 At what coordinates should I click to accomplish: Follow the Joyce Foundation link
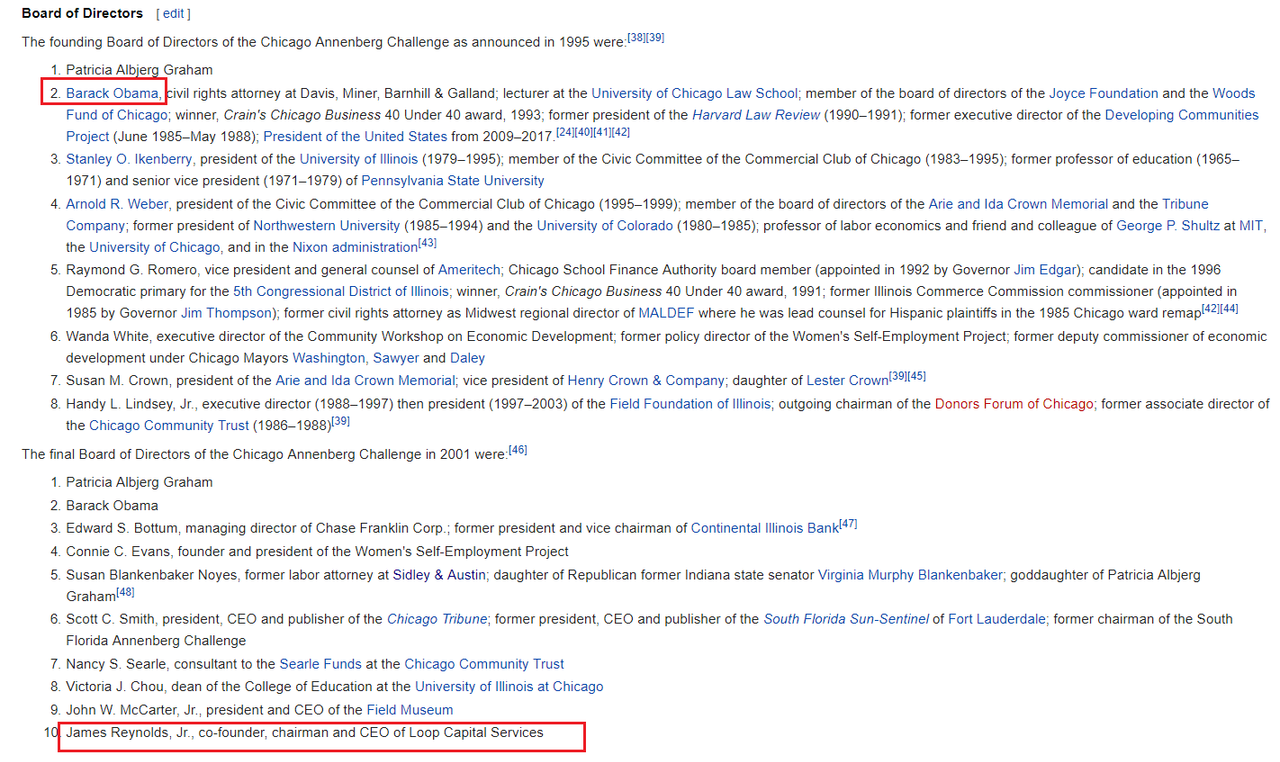click(1103, 93)
